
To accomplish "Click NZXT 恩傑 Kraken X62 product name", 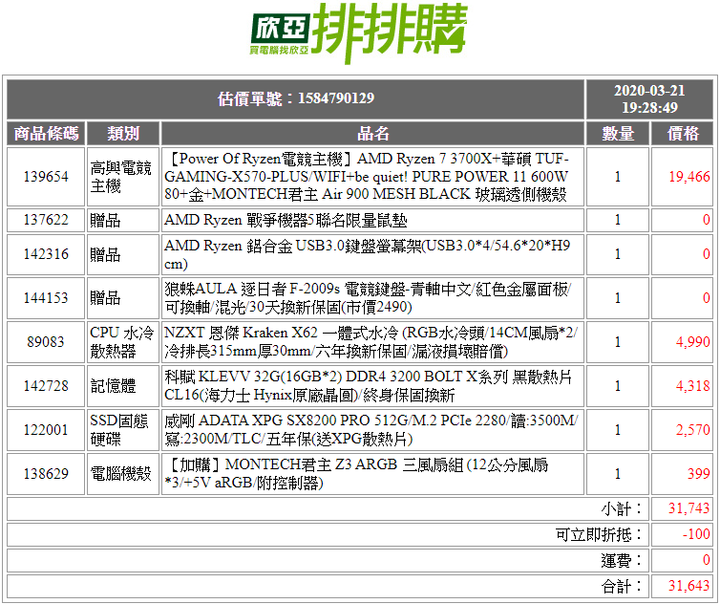I will pos(371,342).
